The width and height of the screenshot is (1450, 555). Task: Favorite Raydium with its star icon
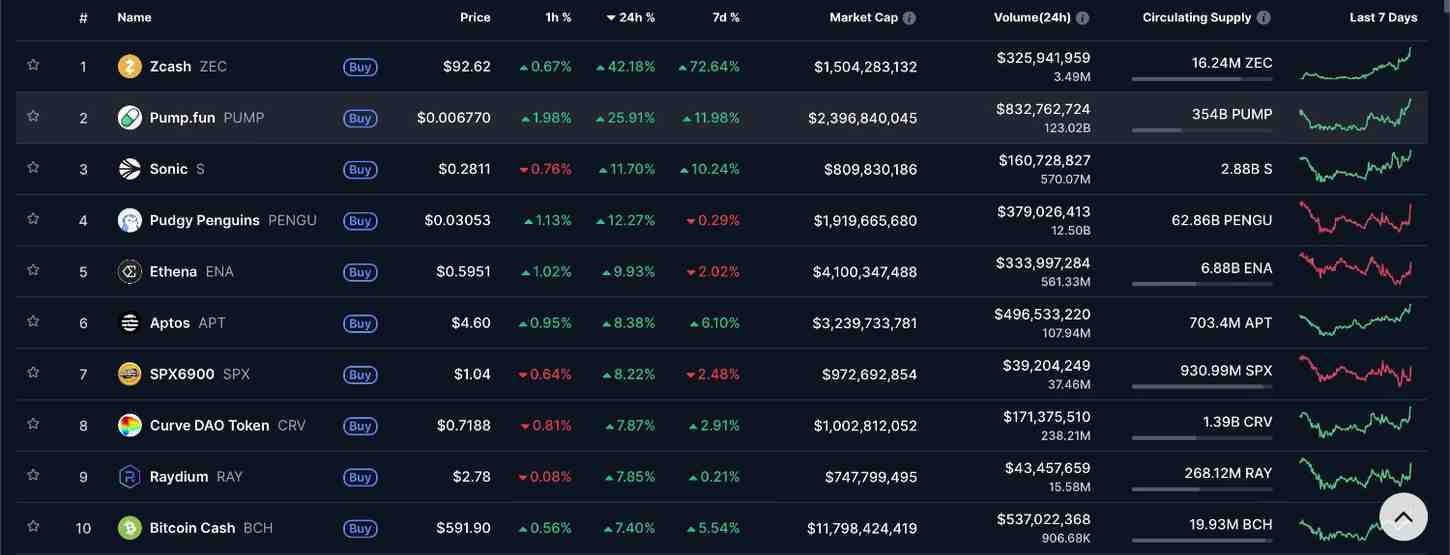coord(33,475)
